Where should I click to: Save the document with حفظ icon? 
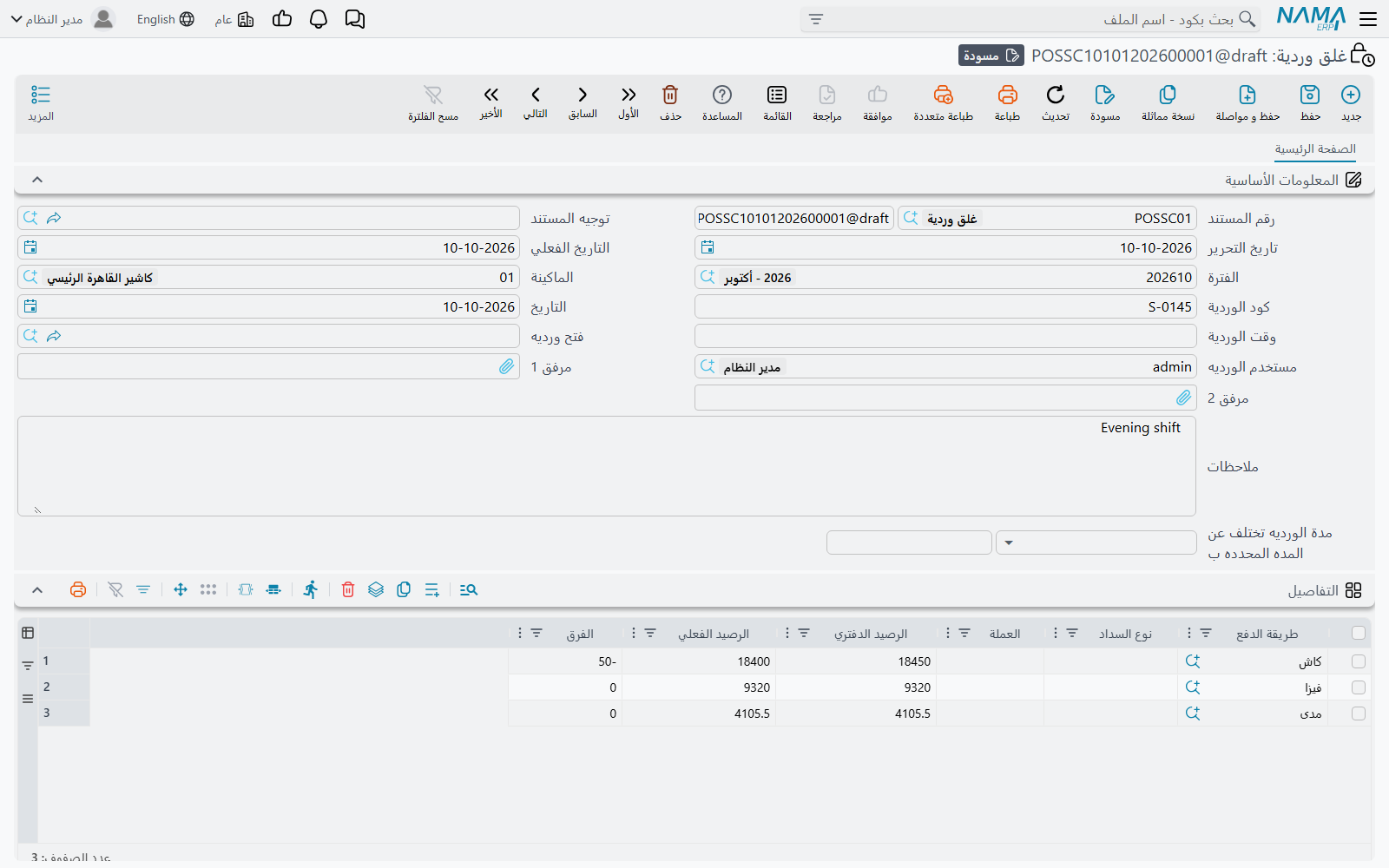point(1310,95)
